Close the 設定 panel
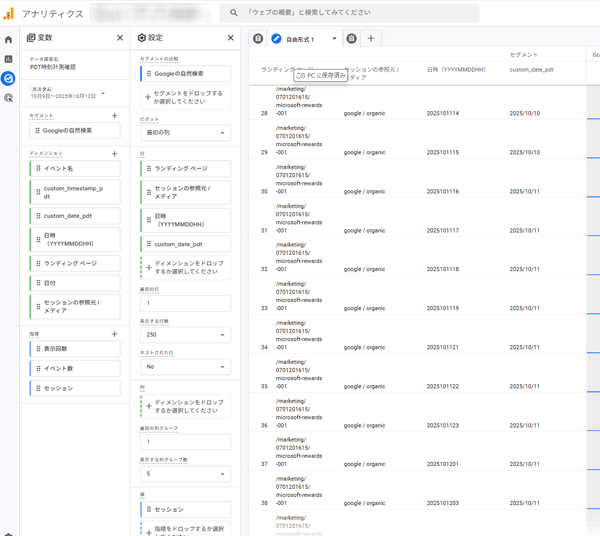 point(231,38)
